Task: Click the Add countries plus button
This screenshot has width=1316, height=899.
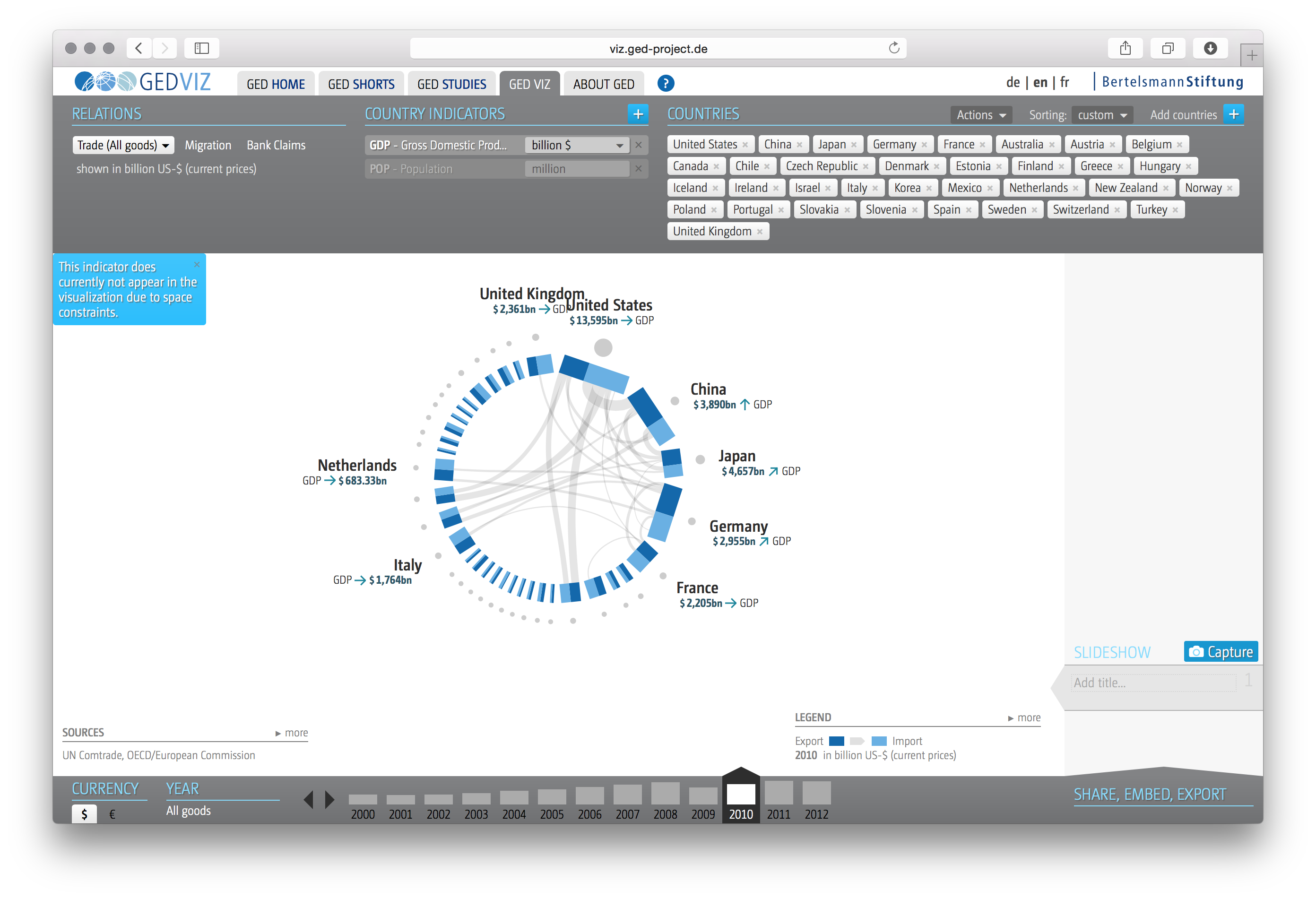Action: point(1233,114)
